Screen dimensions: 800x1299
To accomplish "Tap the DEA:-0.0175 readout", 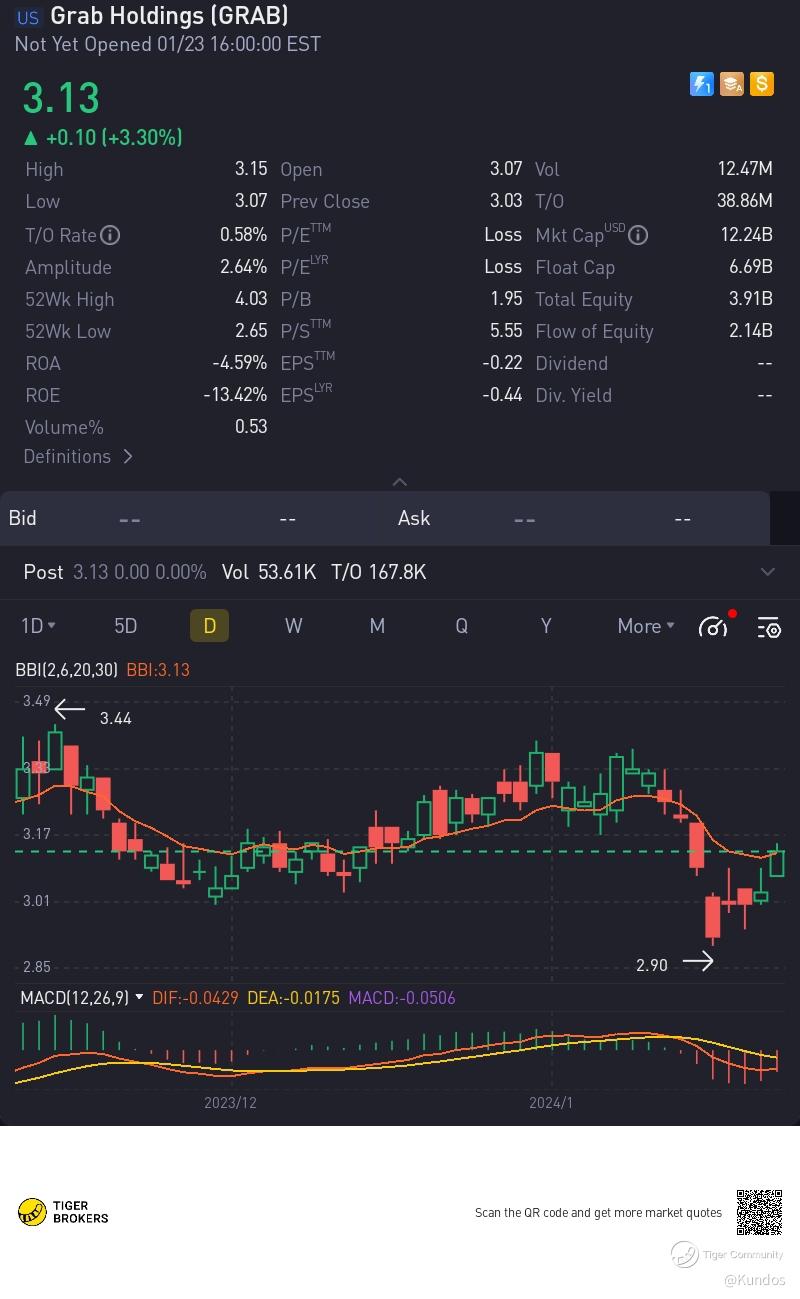I will pos(293,997).
